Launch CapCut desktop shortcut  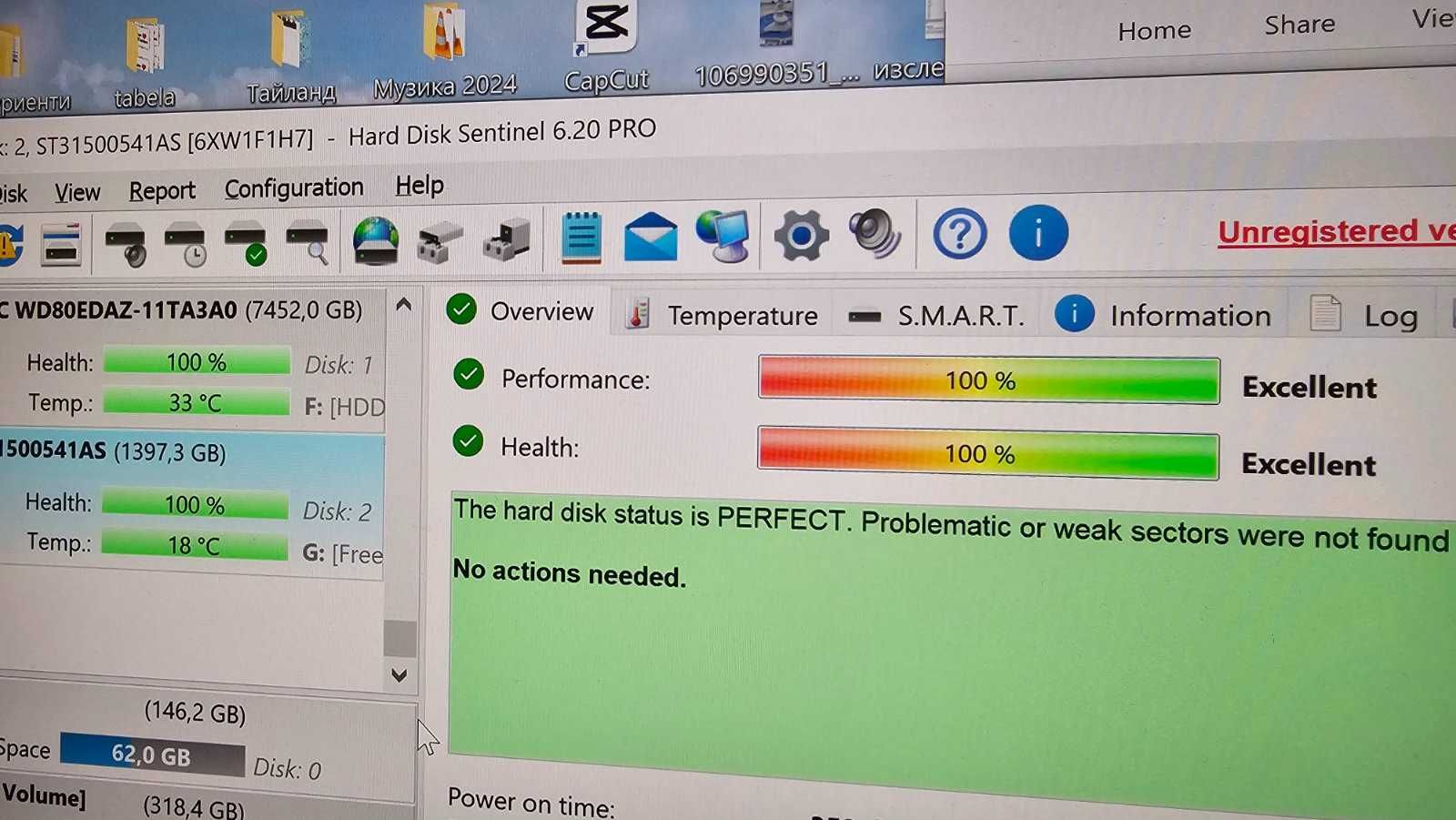point(606,46)
